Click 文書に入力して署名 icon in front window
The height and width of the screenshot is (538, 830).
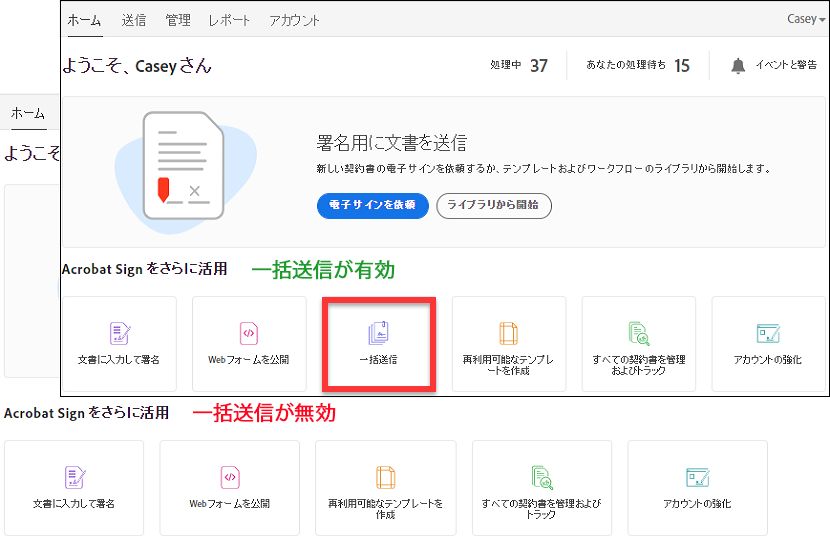click(x=120, y=333)
